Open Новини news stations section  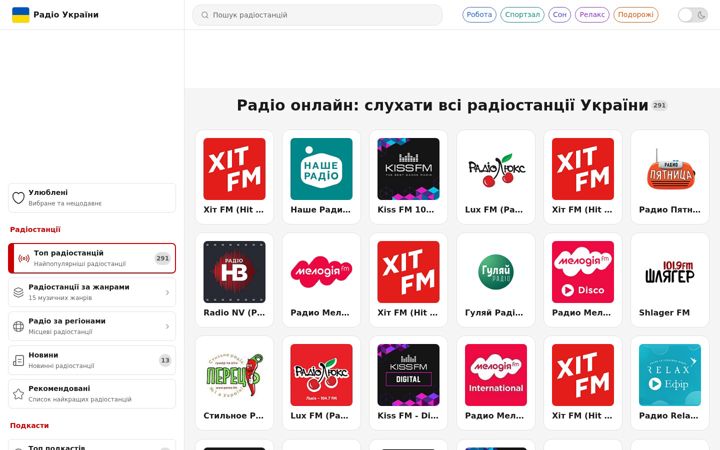(92, 360)
